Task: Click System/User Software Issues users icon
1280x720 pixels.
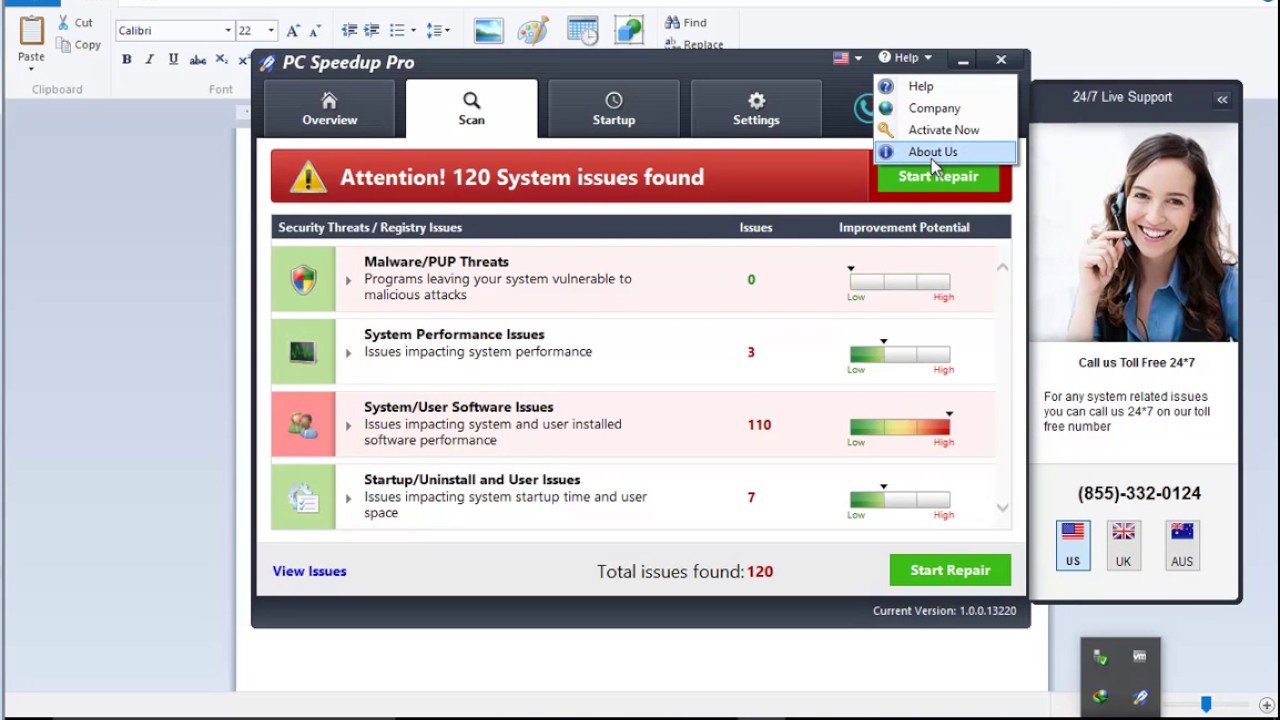Action: (303, 424)
